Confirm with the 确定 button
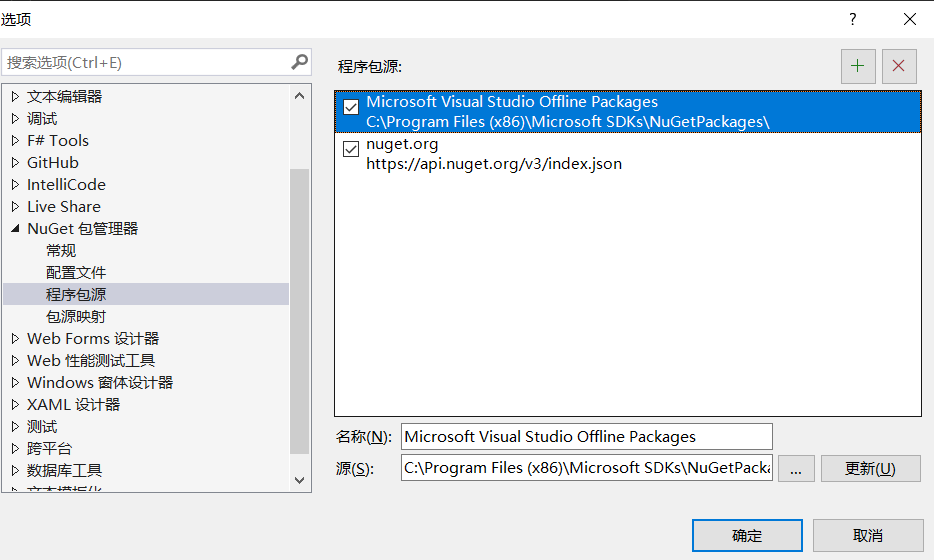 point(747,536)
